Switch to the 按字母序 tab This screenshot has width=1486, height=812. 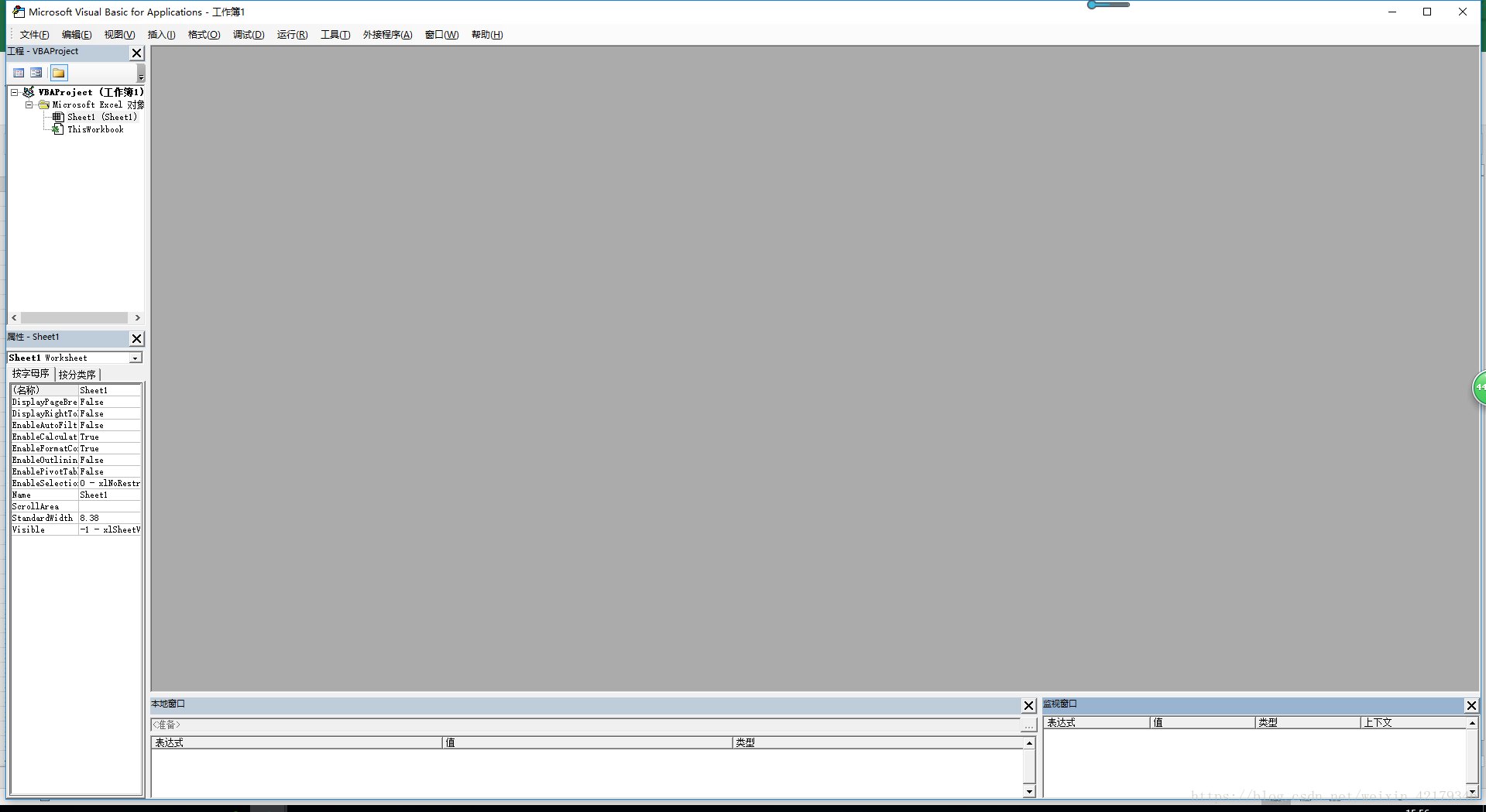click(x=31, y=374)
